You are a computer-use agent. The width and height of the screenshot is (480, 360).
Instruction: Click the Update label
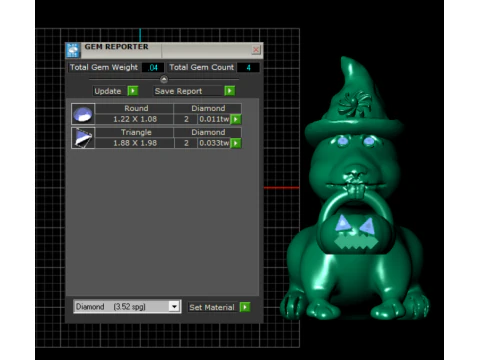pyautogui.click(x=108, y=91)
